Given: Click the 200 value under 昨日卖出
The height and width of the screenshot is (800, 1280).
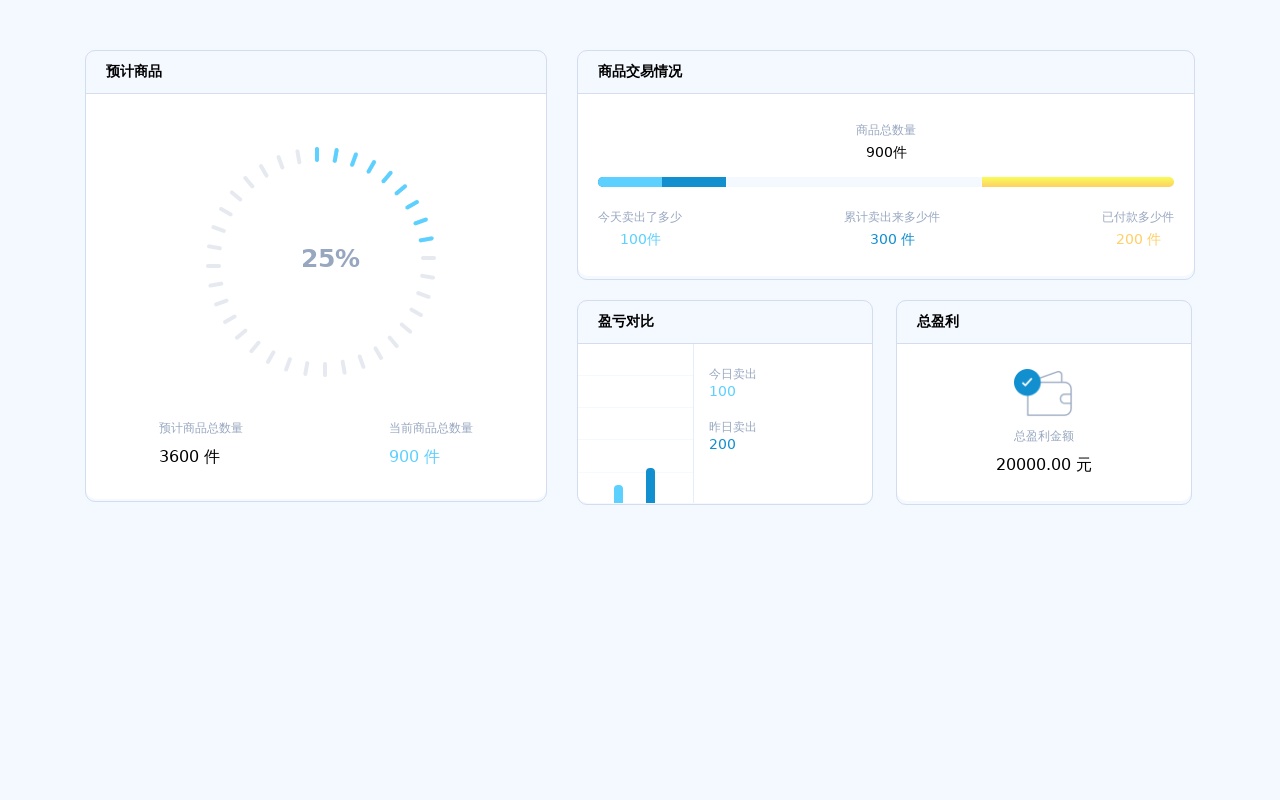Looking at the screenshot, I should (722, 445).
